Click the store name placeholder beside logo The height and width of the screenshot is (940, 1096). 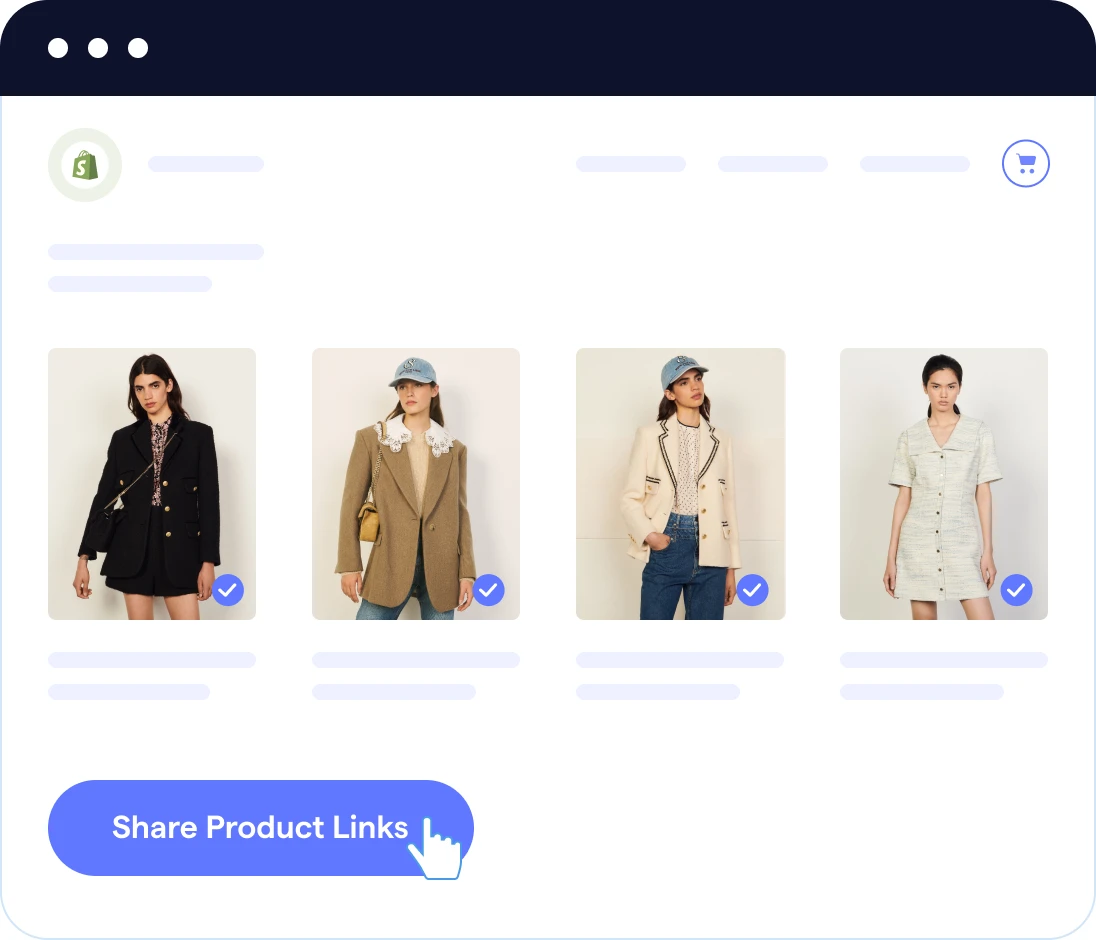(x=206, y=164)
